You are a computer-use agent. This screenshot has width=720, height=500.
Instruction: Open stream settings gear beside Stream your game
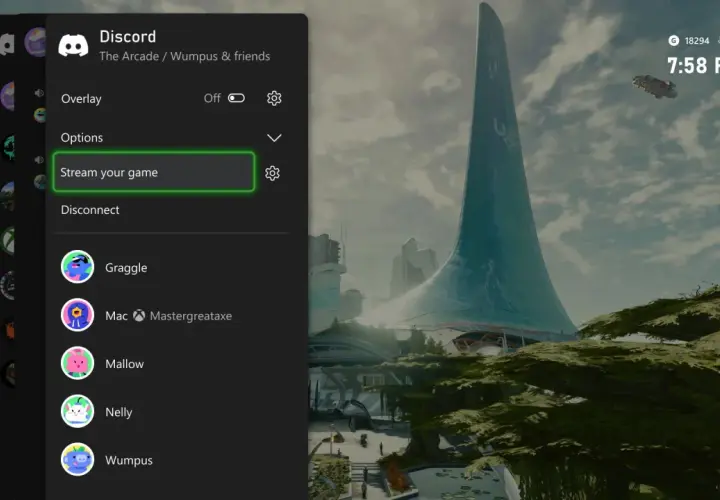tap(272, 173)
